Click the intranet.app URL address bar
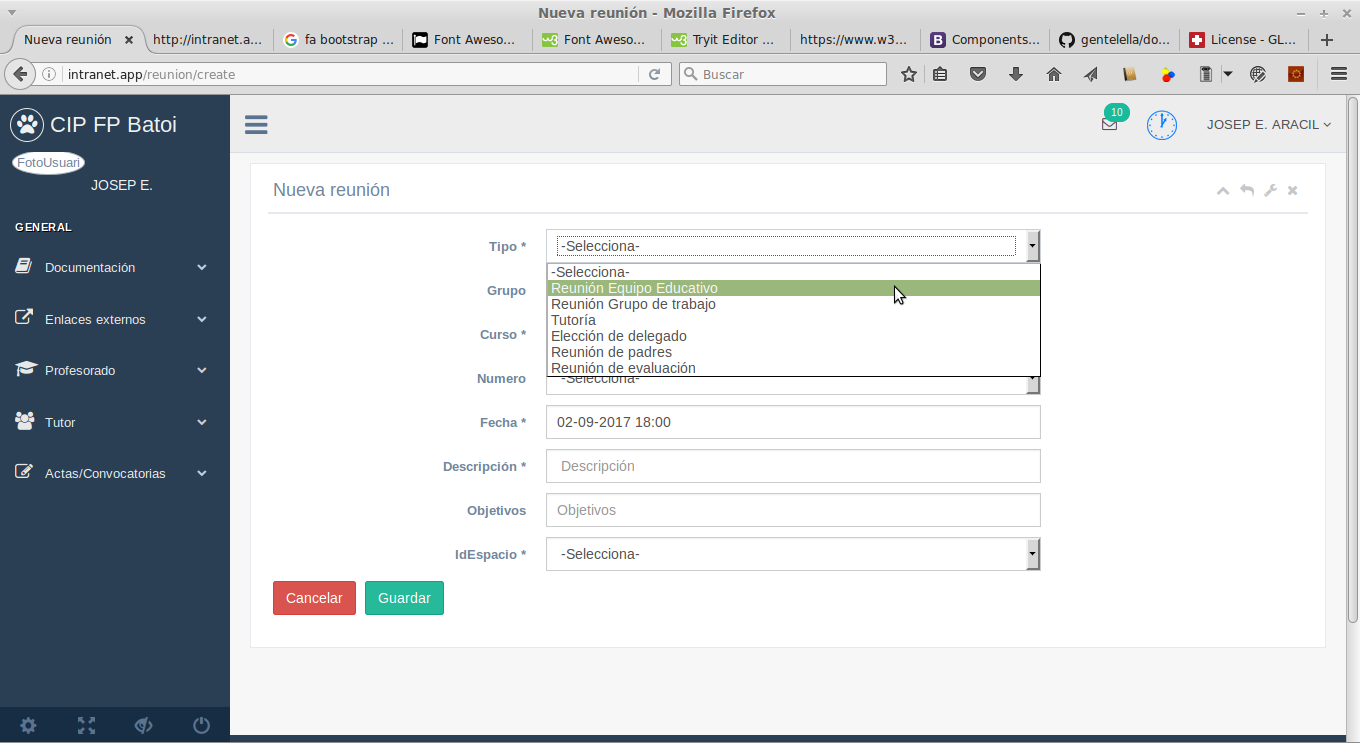Image resolution: width=1360 pixels, height=743 pixels. click(350, 74)
